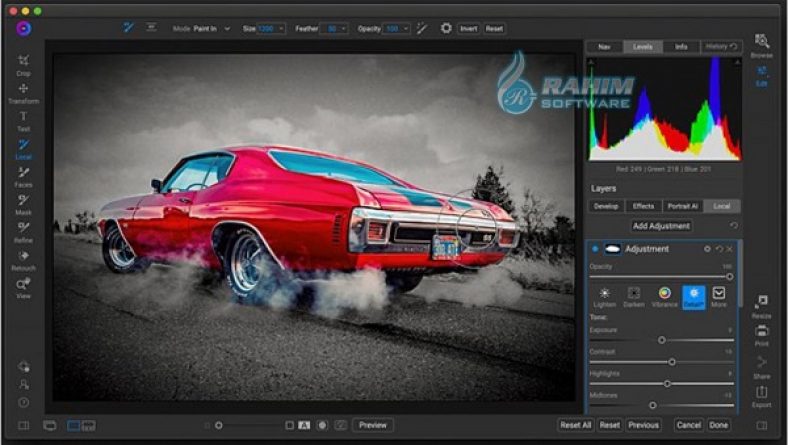788x445 pixels.
Task: Toggle the Preview button
Action: pos(372,425)
